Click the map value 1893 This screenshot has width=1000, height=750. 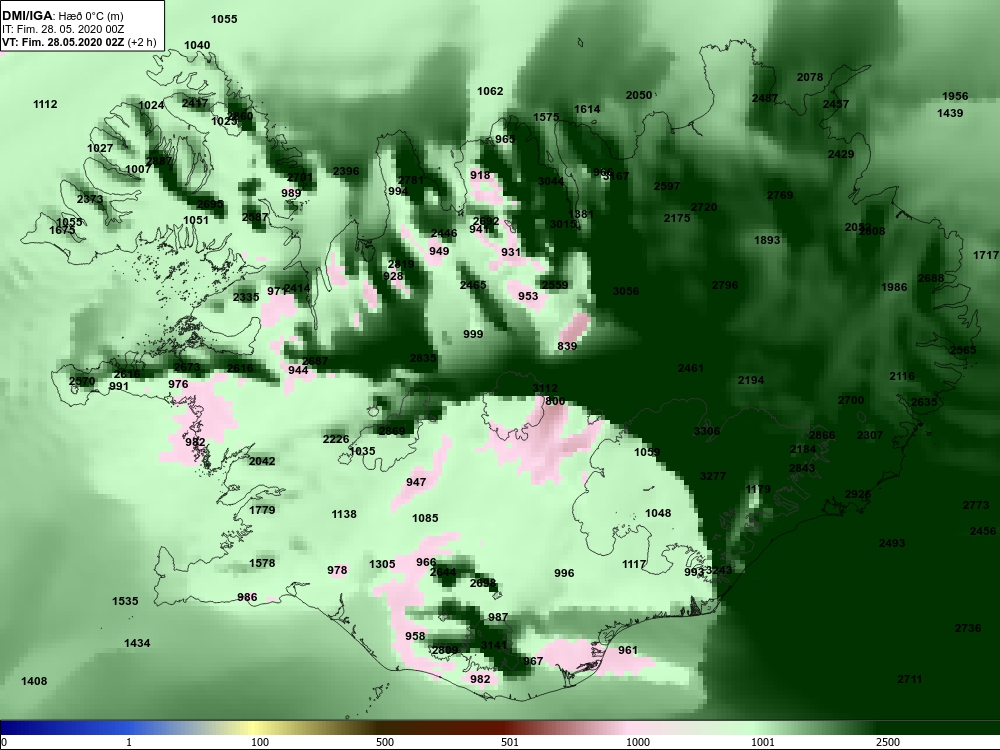(767, 240)
